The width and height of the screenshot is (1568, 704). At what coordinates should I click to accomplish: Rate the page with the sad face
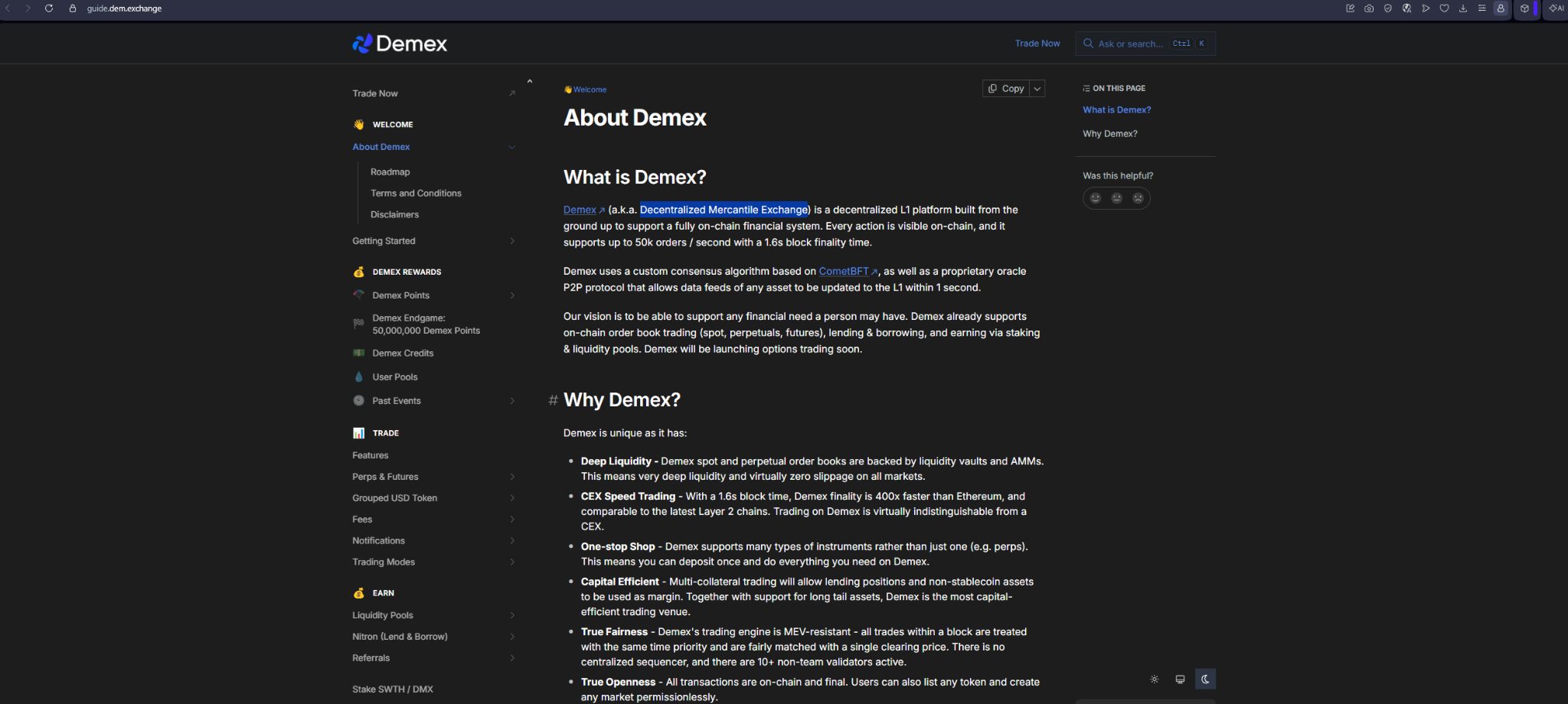click(1138, 198)
